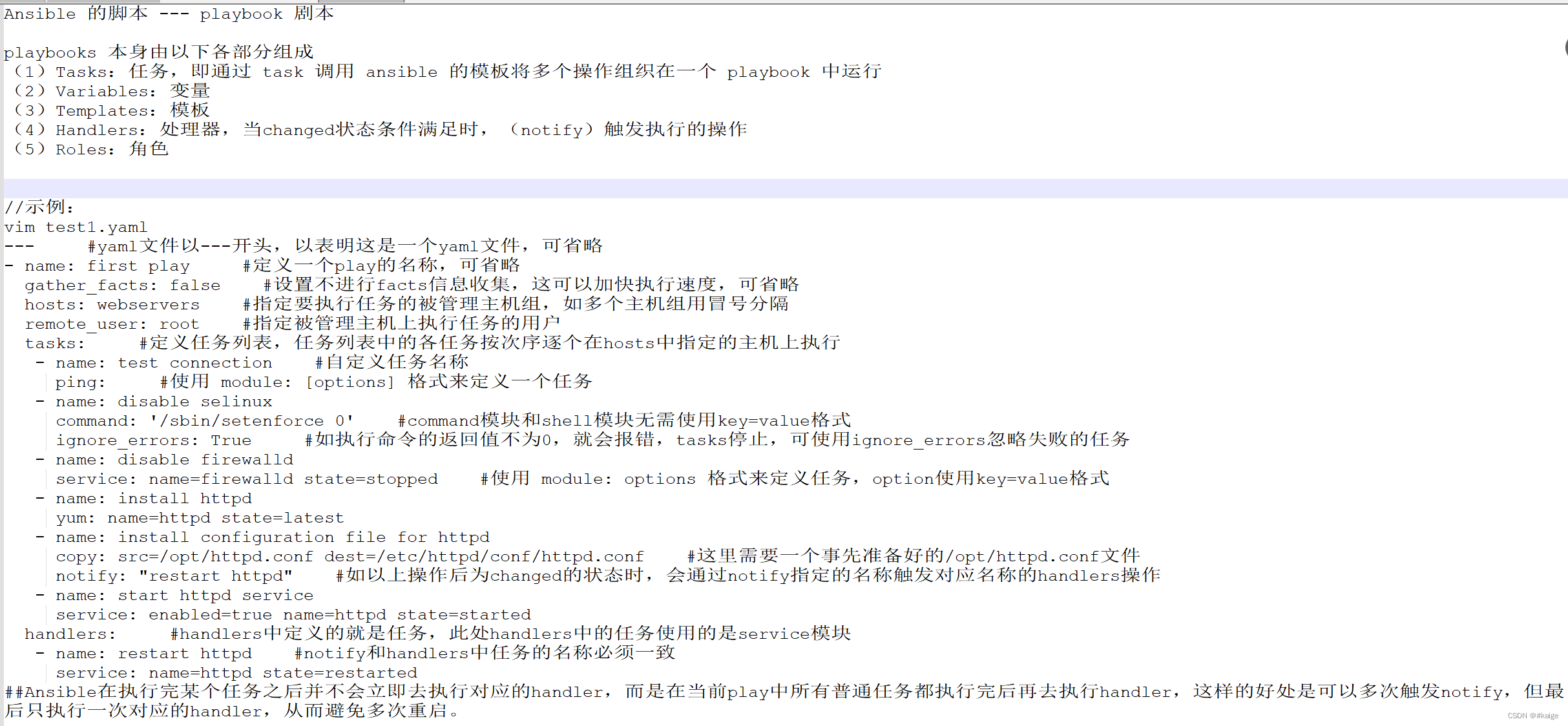Click 'service: name=httpd state=restarted' text
Screen dimensions: 1568x726
pos(236,673)
